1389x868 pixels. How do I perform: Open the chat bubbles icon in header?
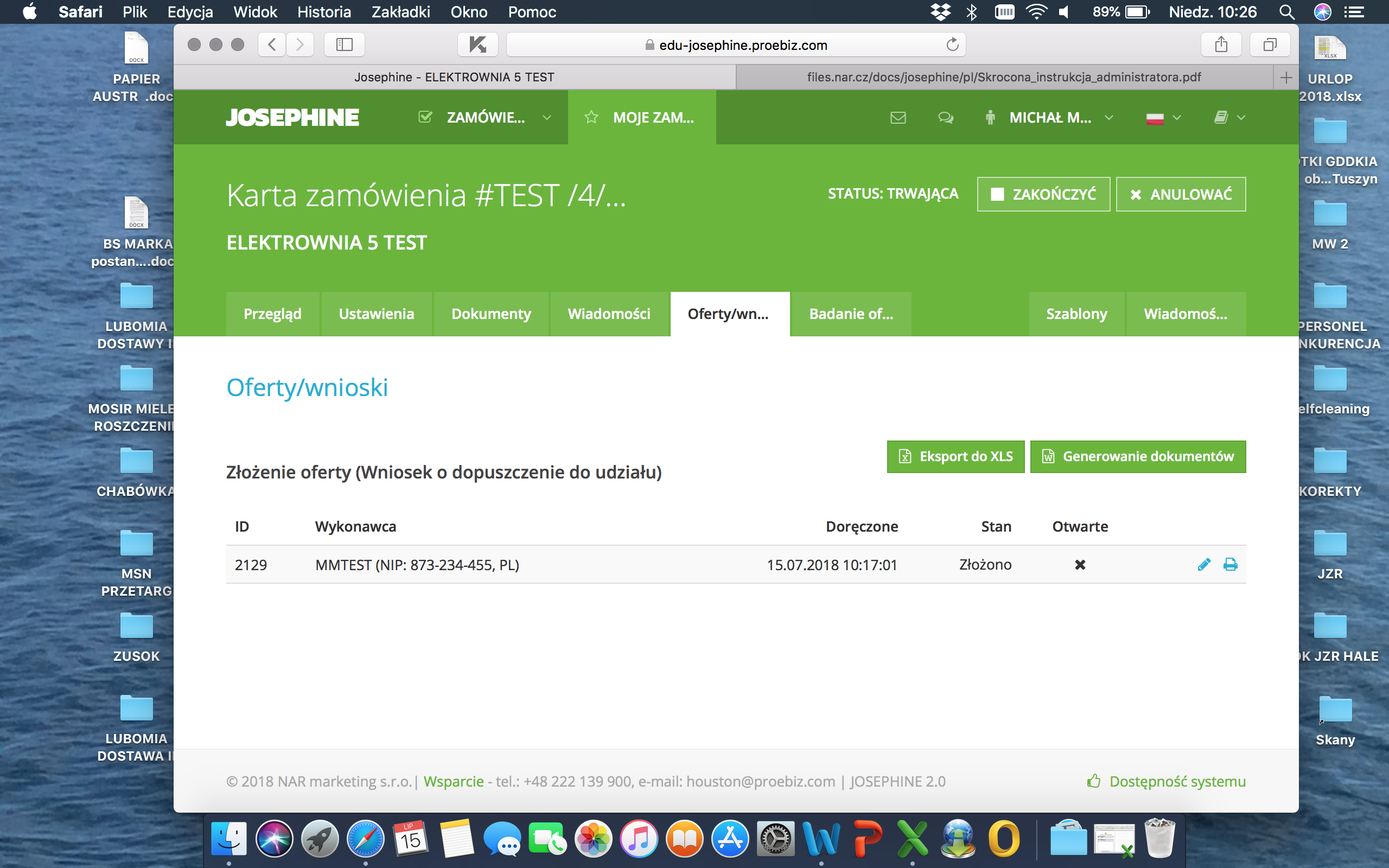(945, 118)
